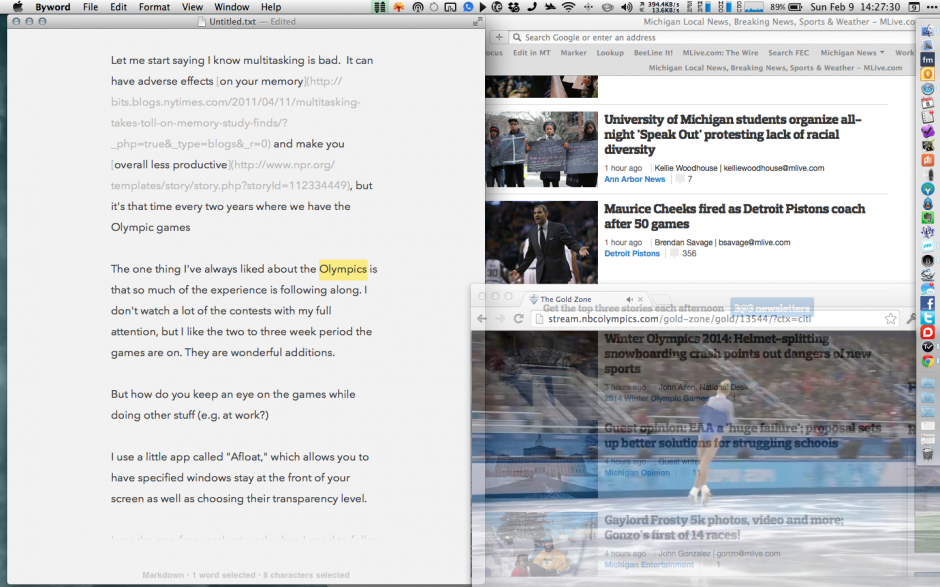
Task: Open Messages from the Dock
Action: click(928, 289)
